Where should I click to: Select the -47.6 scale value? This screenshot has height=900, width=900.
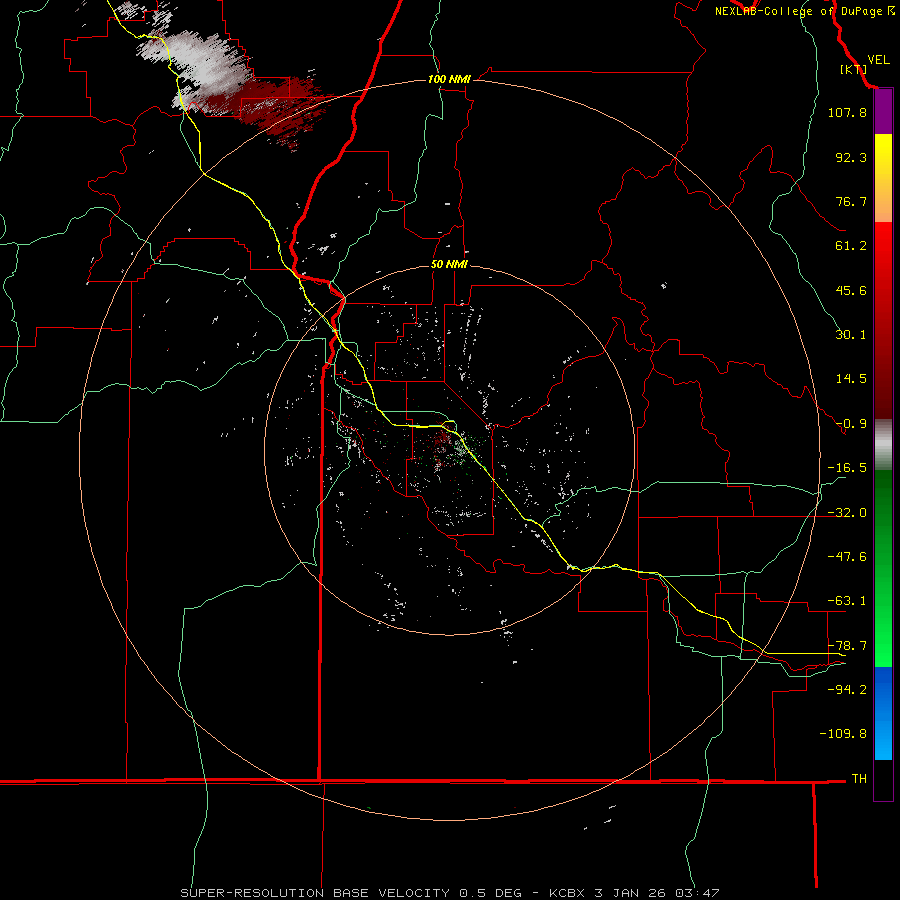pos(847,557)
